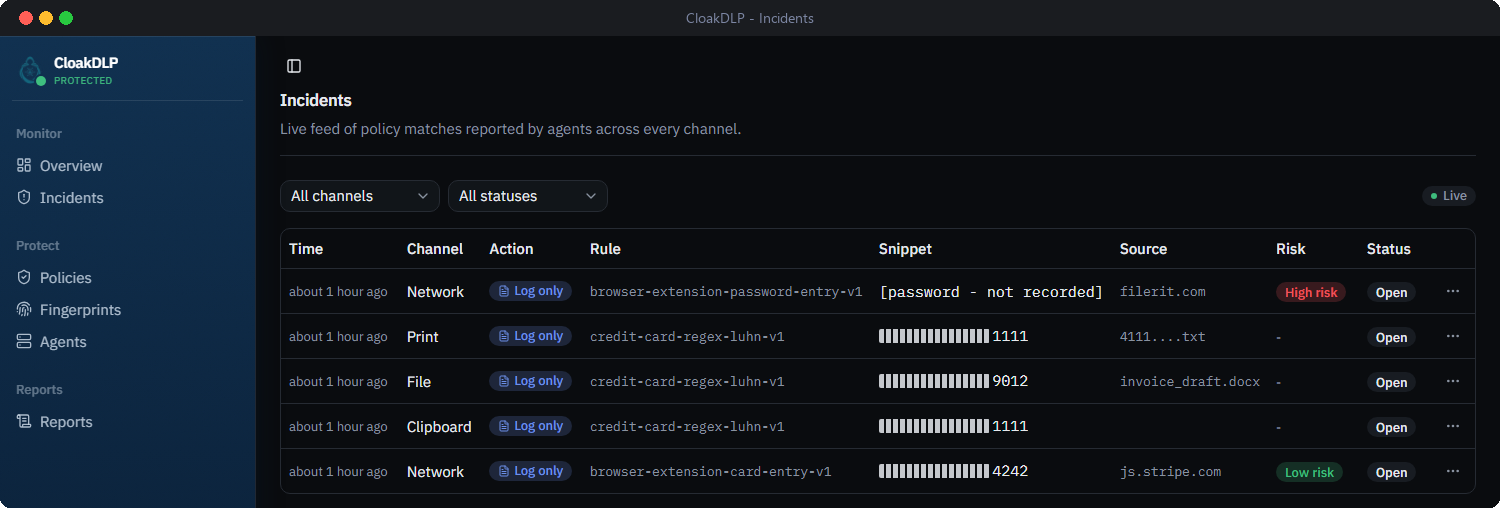Click the Incidents shield icon in sidebar

click(24, 198)
